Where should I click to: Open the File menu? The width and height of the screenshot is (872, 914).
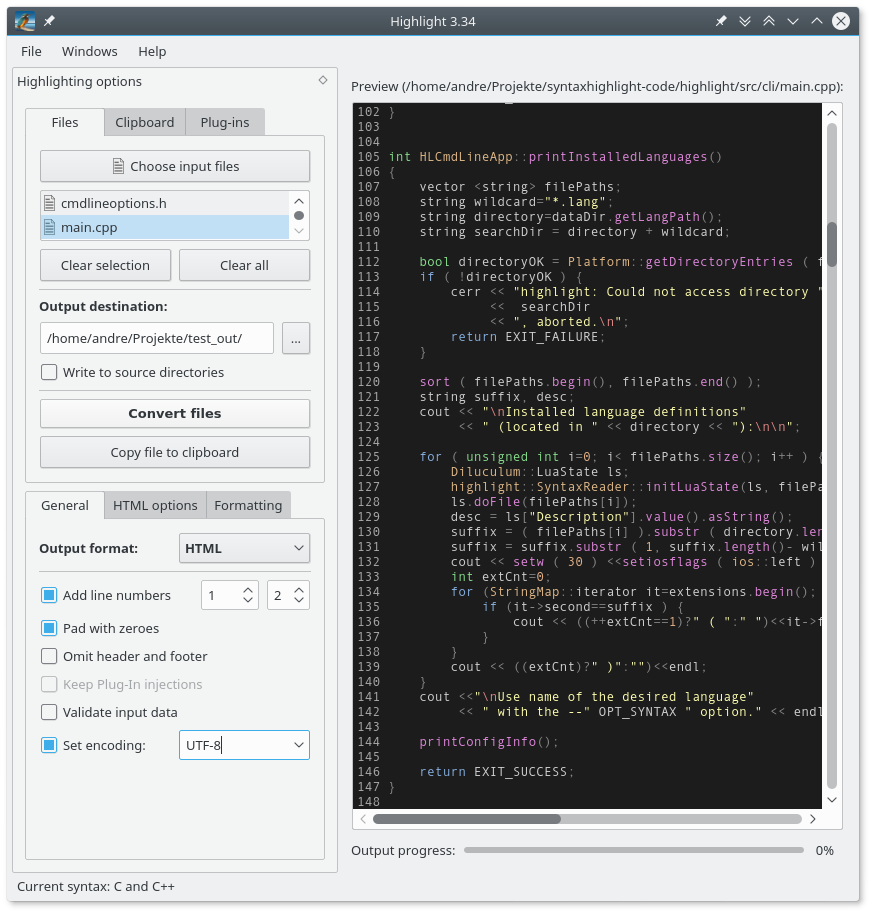click(31, 51)
